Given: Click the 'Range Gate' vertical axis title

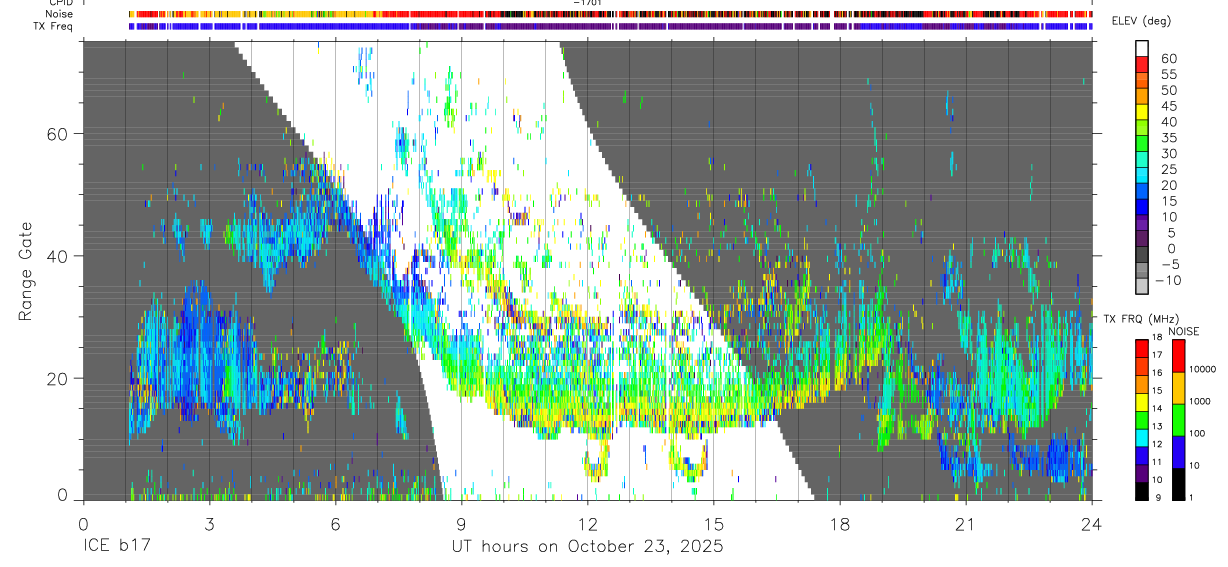Looking at the screenshot, I should pyautogui.click(x=26, y=271).
